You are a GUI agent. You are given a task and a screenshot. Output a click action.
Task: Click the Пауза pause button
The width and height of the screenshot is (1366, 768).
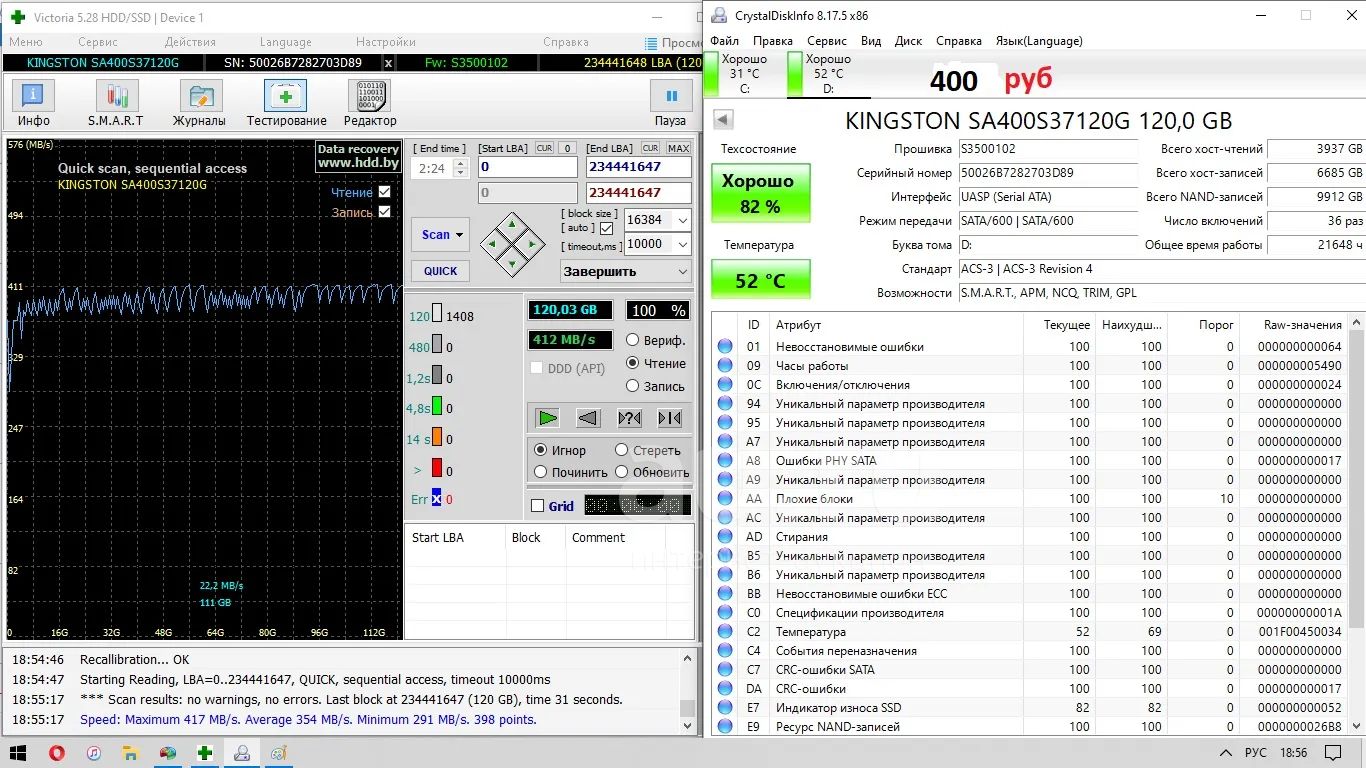tap(671, 104)
